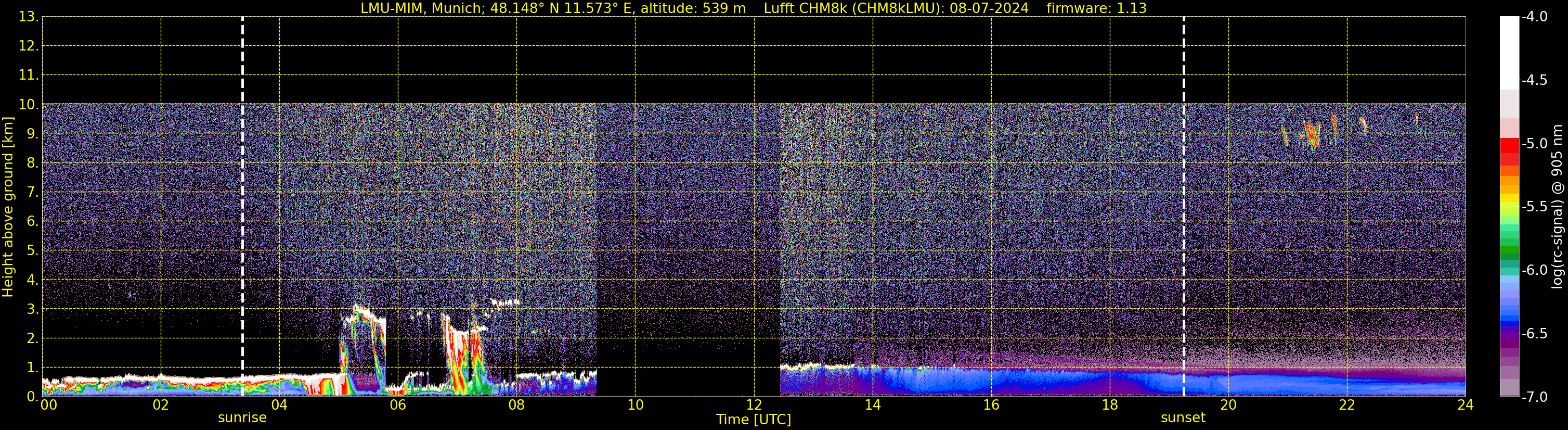Pick the white band atop the colorbar

1509,53
